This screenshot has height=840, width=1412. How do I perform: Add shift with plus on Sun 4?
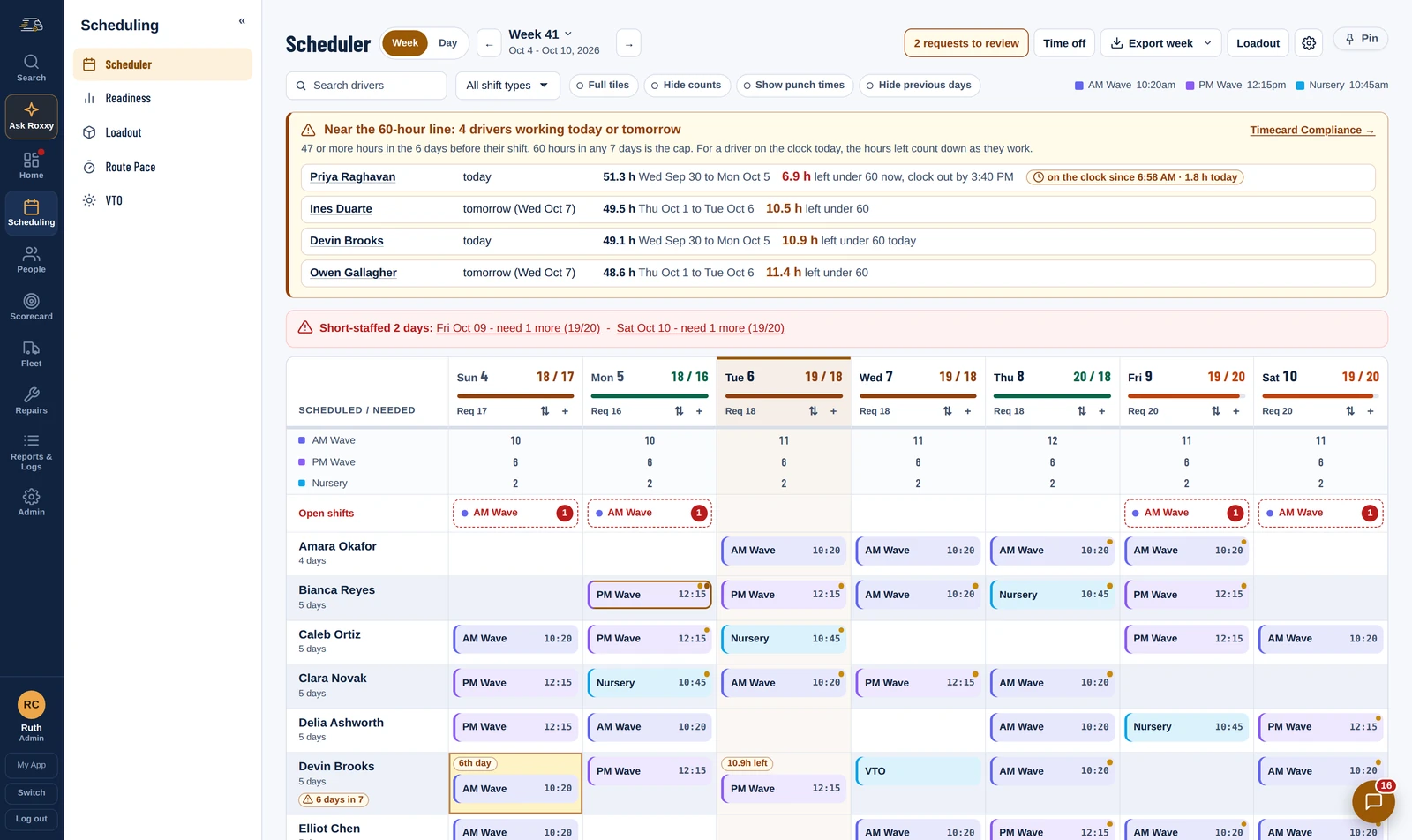coord(566,411)
